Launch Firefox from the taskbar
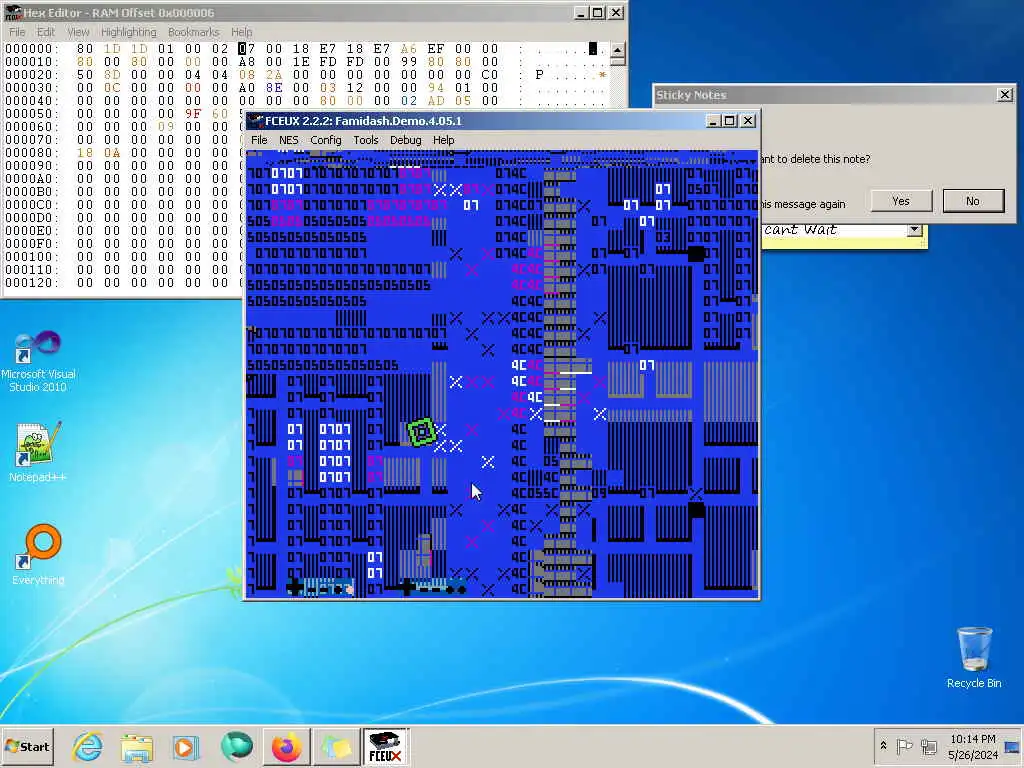 tap(287, 746)
